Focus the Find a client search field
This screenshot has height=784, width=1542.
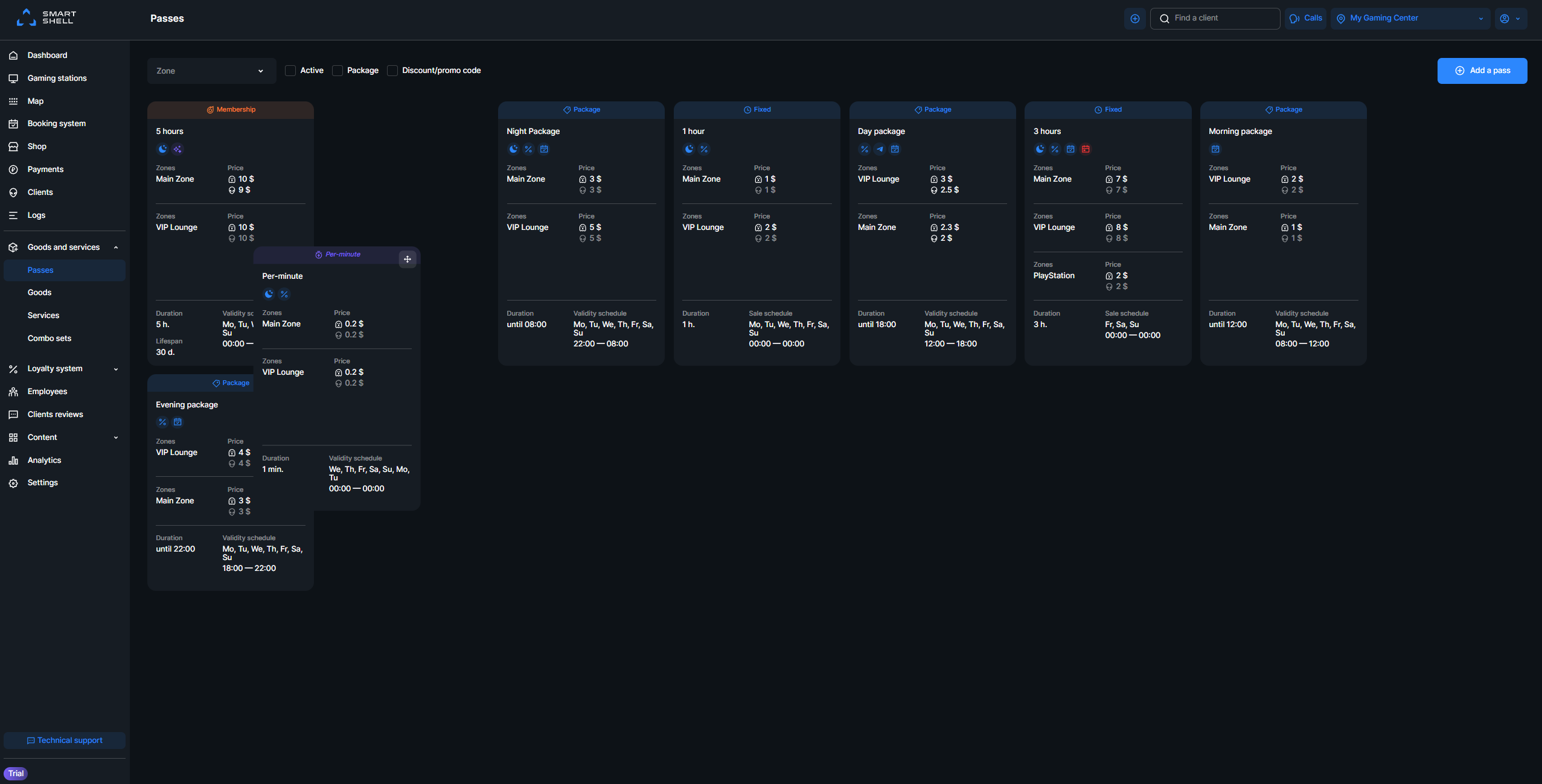[1215, 19]
